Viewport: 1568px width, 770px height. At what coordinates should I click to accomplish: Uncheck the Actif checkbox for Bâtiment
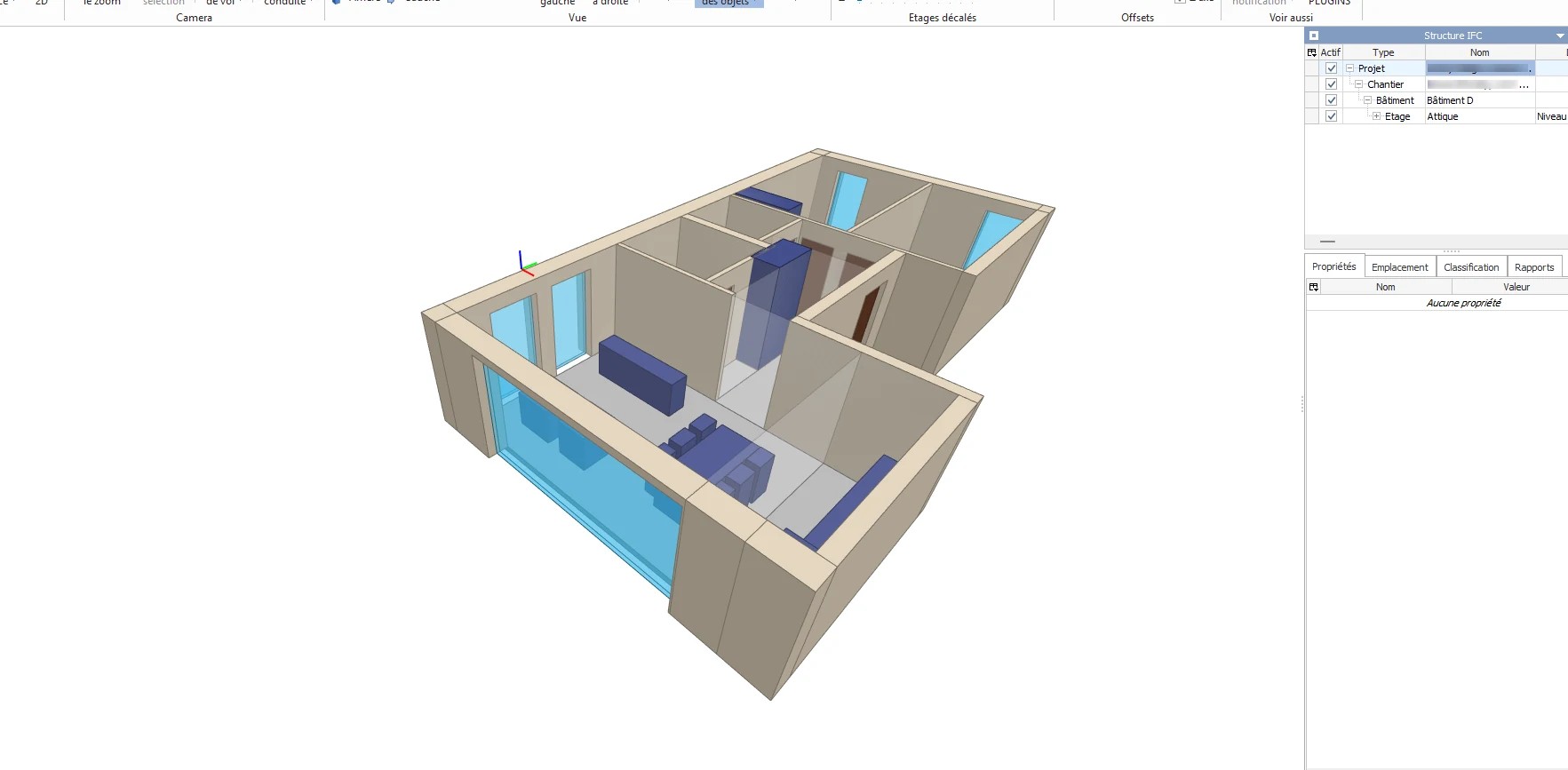point(1331,100)
